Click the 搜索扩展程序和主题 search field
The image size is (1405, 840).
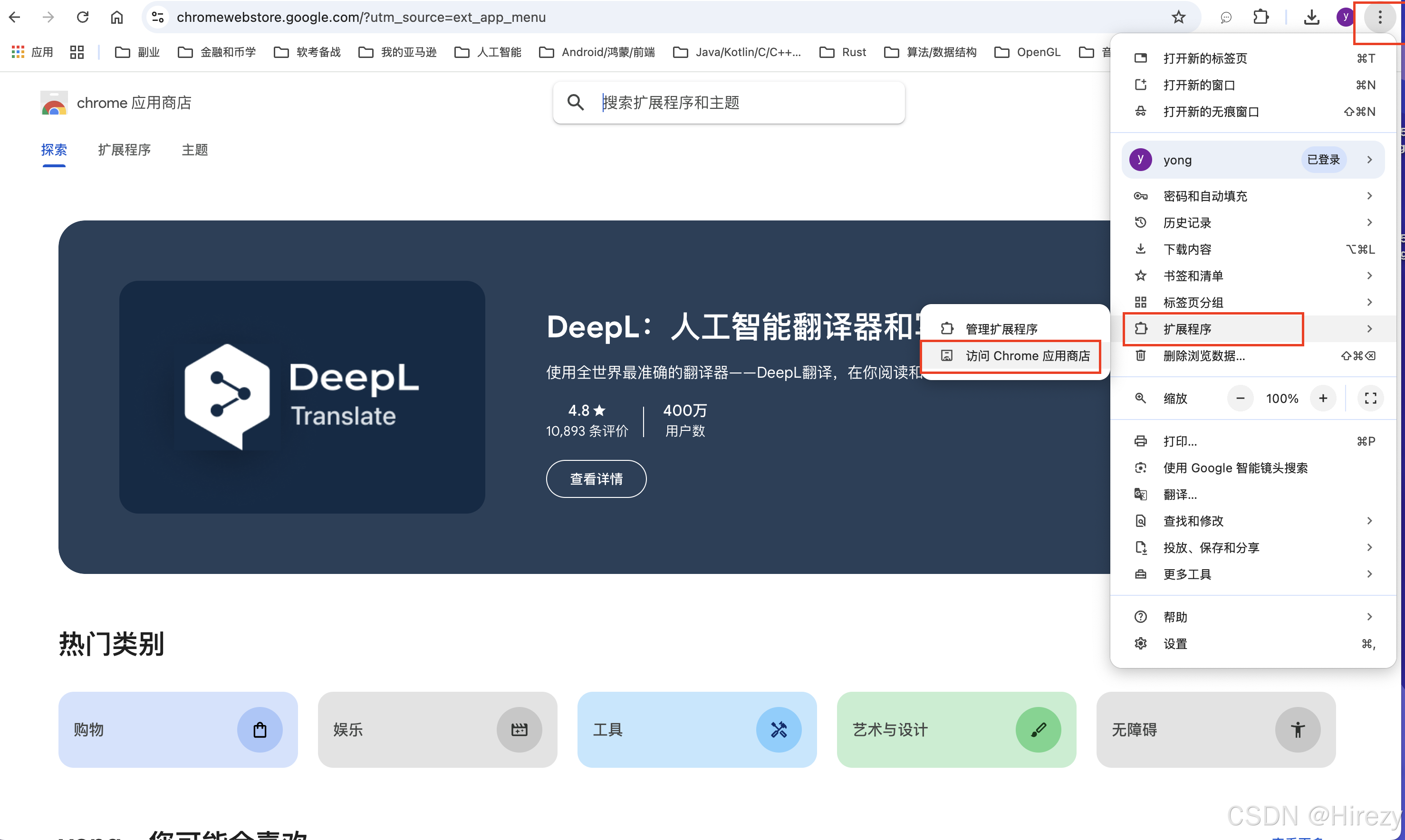point(729,103)
